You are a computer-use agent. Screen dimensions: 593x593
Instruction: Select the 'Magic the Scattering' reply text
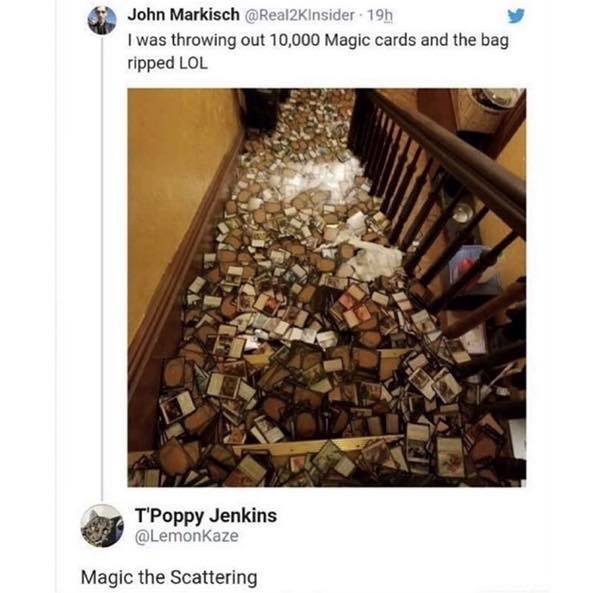[x=169, y=577]
